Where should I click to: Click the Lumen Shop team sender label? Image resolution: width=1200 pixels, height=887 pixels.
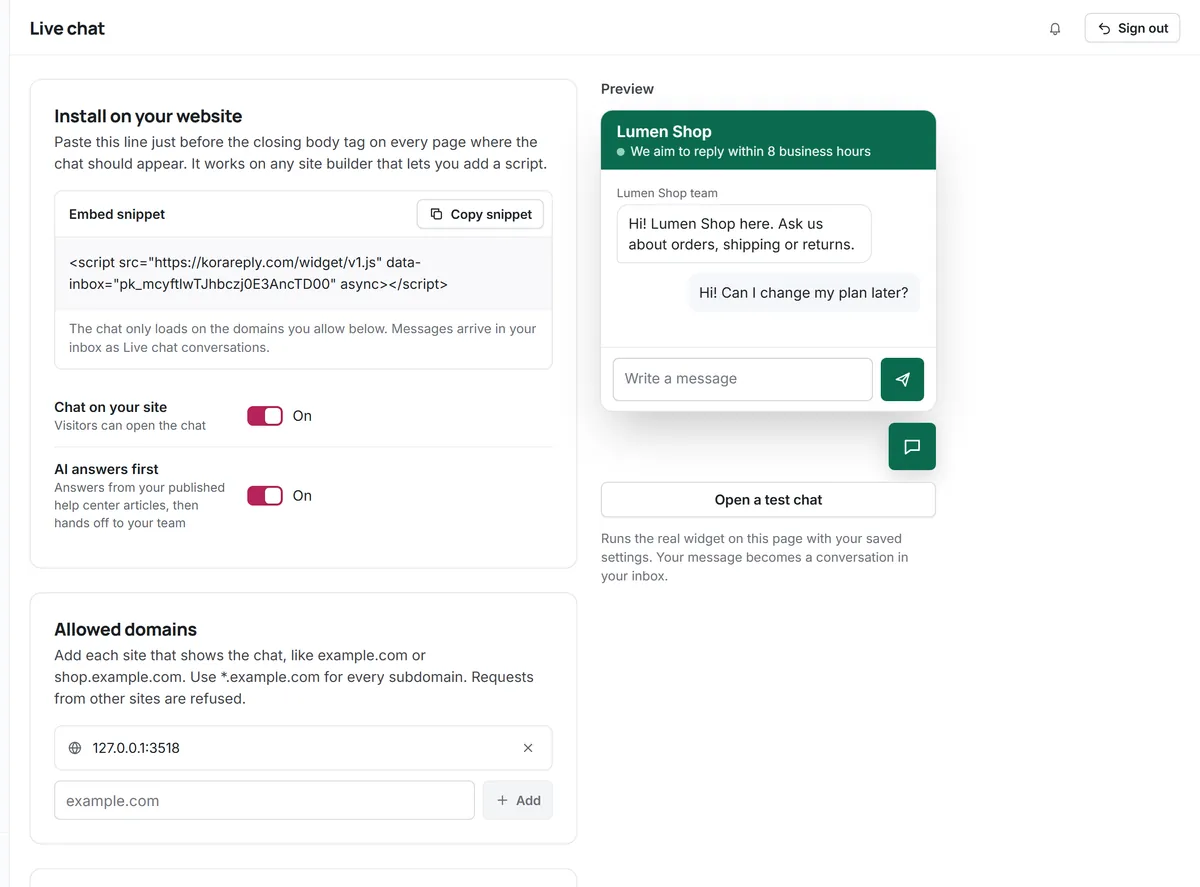(x=667, y=193)
